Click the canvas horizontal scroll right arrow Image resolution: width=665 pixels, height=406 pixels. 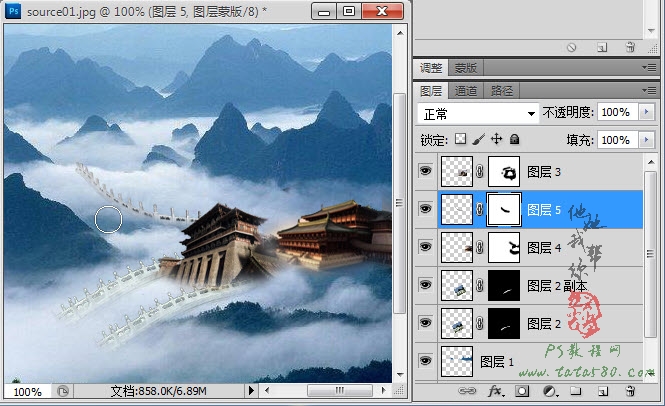384,390
